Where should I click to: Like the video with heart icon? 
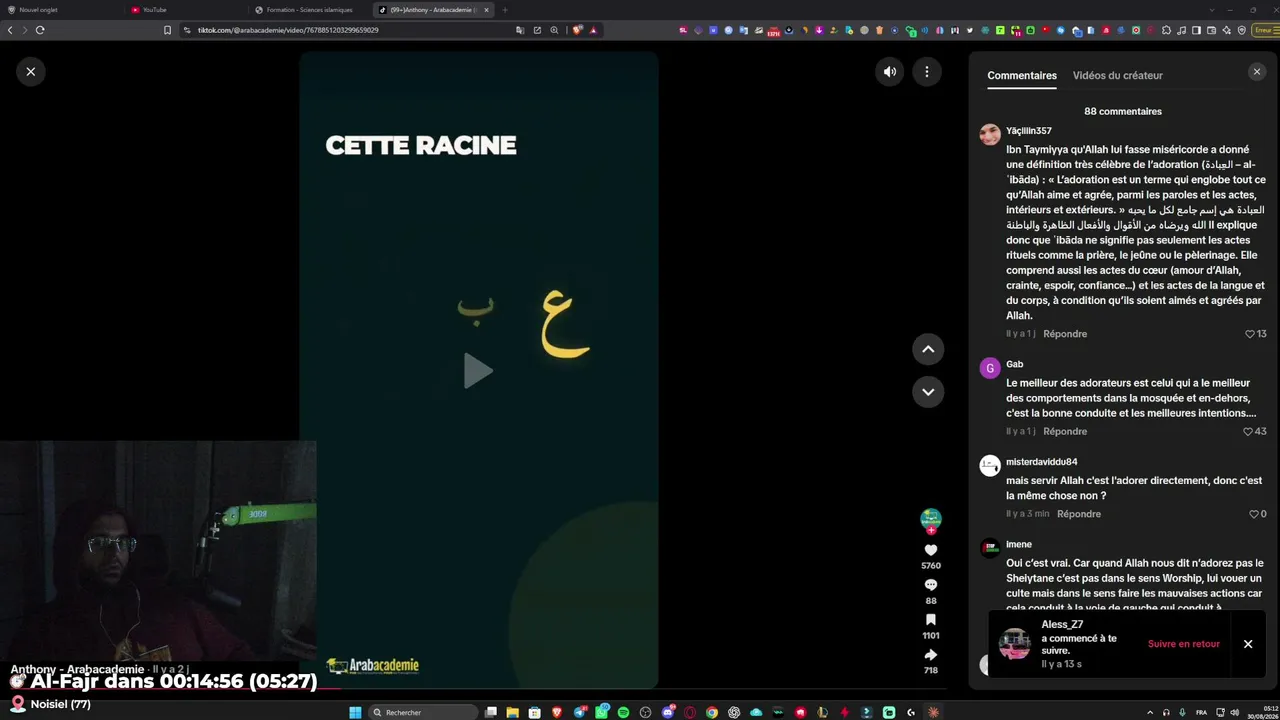pos(931,550)
